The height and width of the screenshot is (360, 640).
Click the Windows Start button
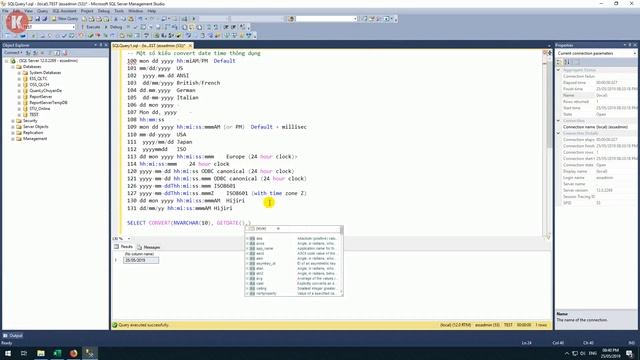click(8, 353)
